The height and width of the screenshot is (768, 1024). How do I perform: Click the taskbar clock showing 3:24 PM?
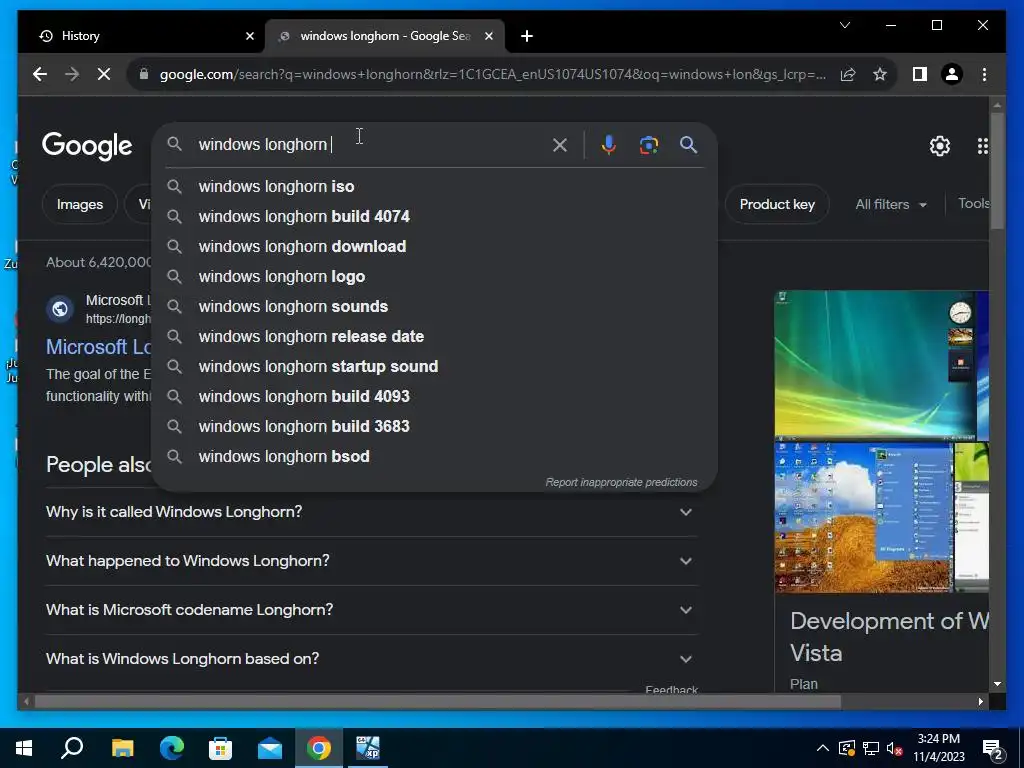[938, 748]
